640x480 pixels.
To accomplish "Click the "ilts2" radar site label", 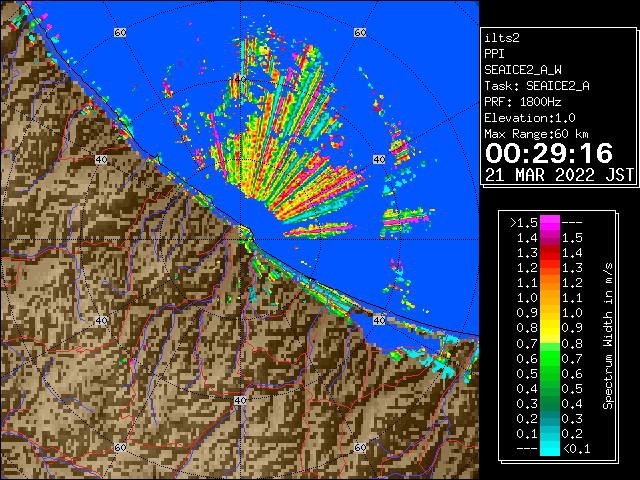I will click(x=502, y=38).
